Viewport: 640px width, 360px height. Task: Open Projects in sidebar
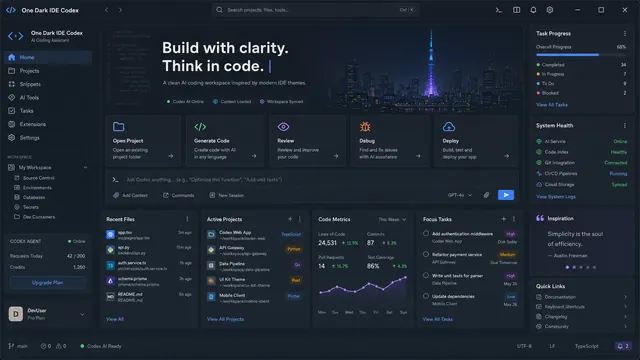tap(48, 71)
